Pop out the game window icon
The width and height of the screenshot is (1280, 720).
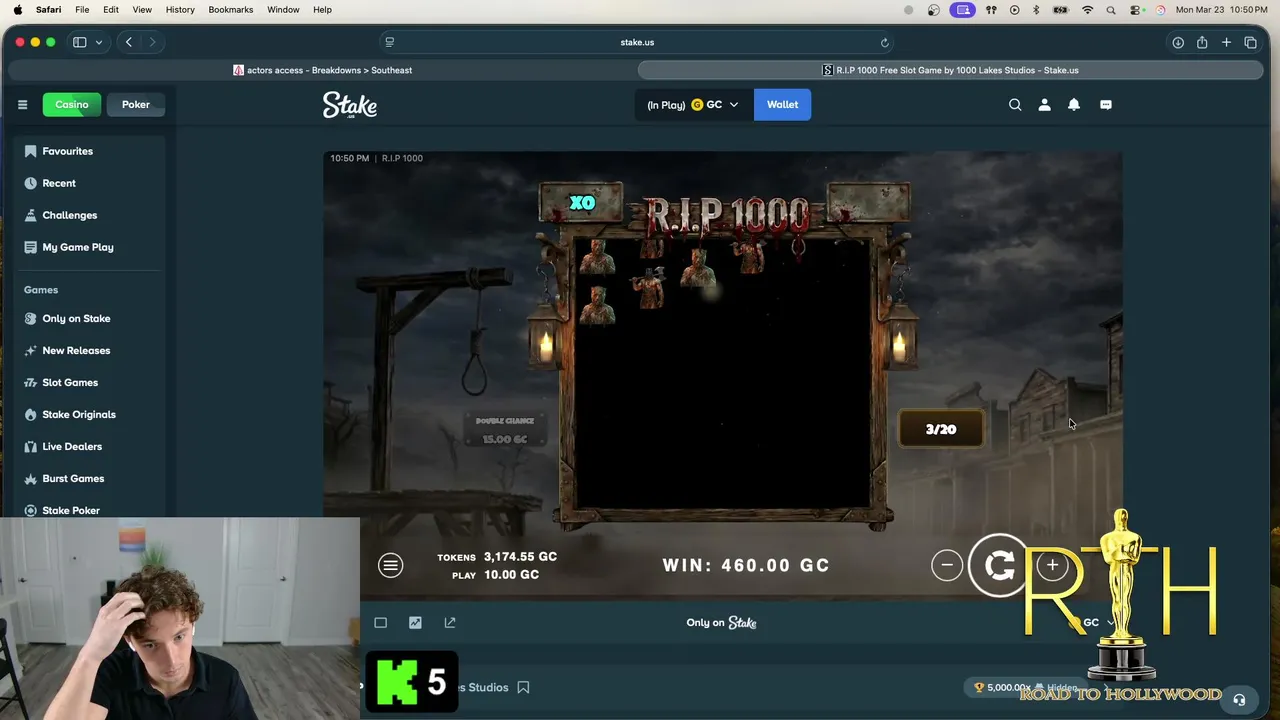point(450,622)
